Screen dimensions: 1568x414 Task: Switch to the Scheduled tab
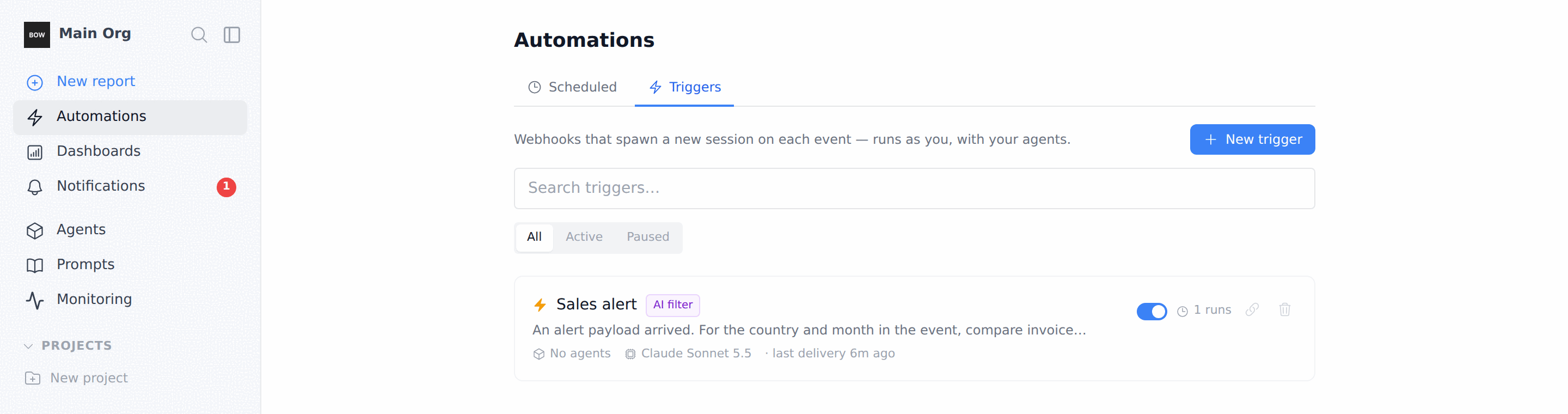(572, 87)
